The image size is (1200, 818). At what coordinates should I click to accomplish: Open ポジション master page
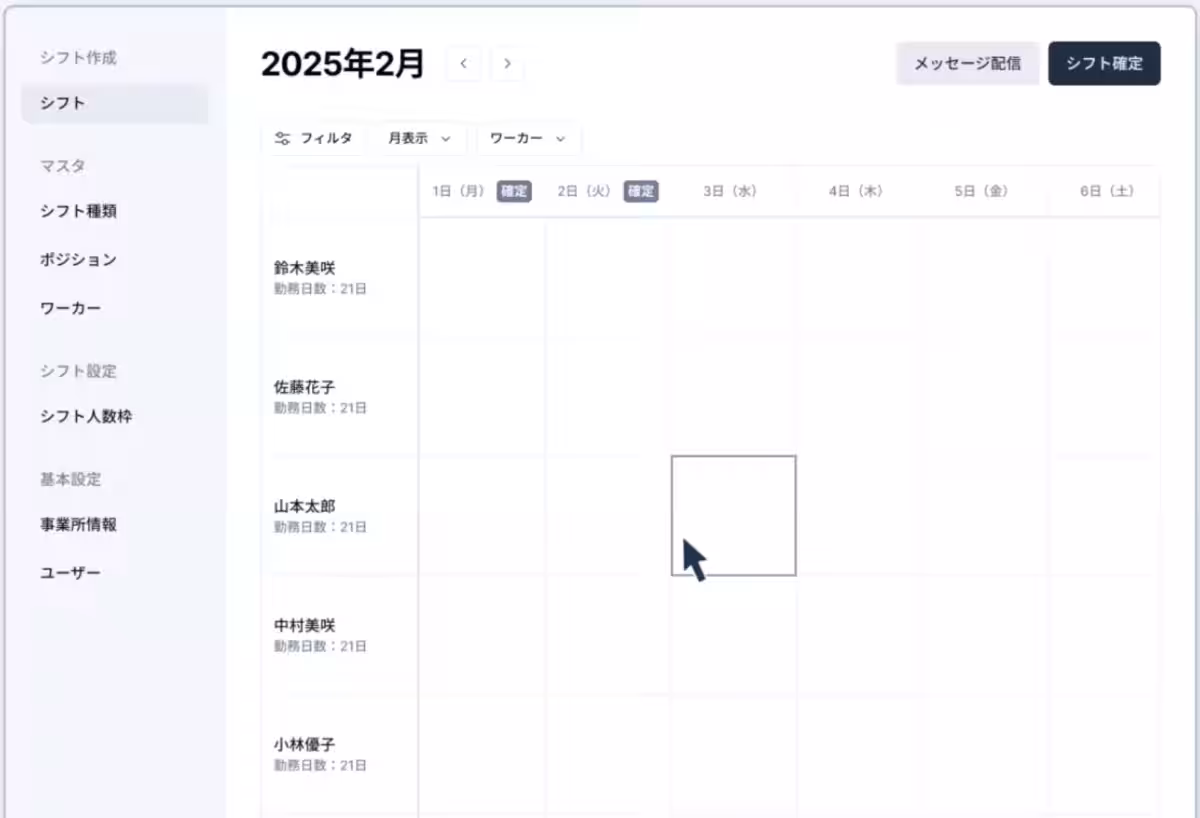pos(79,260)
